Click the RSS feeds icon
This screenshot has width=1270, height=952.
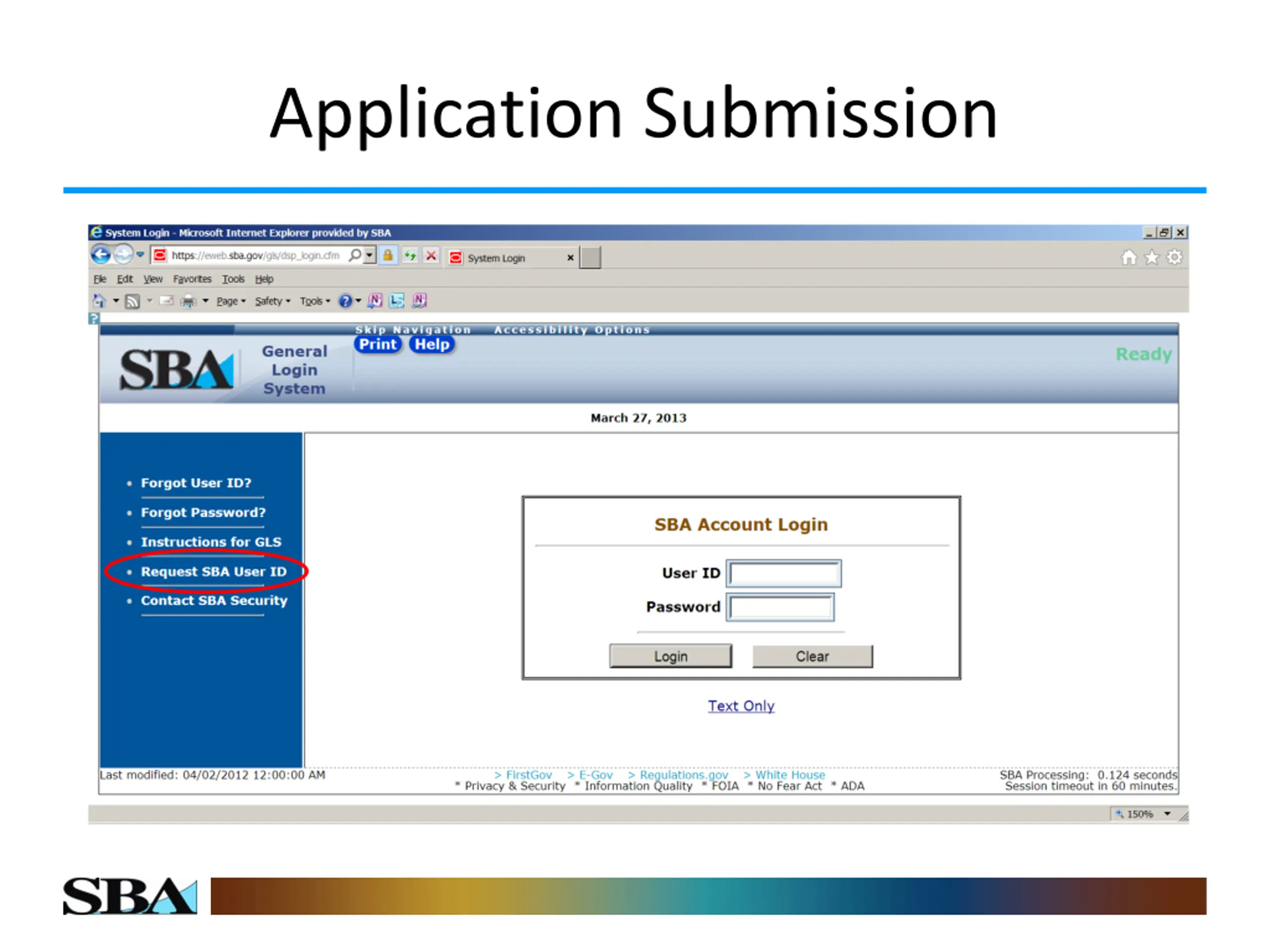pyautogui.click(x=132, y=301)
